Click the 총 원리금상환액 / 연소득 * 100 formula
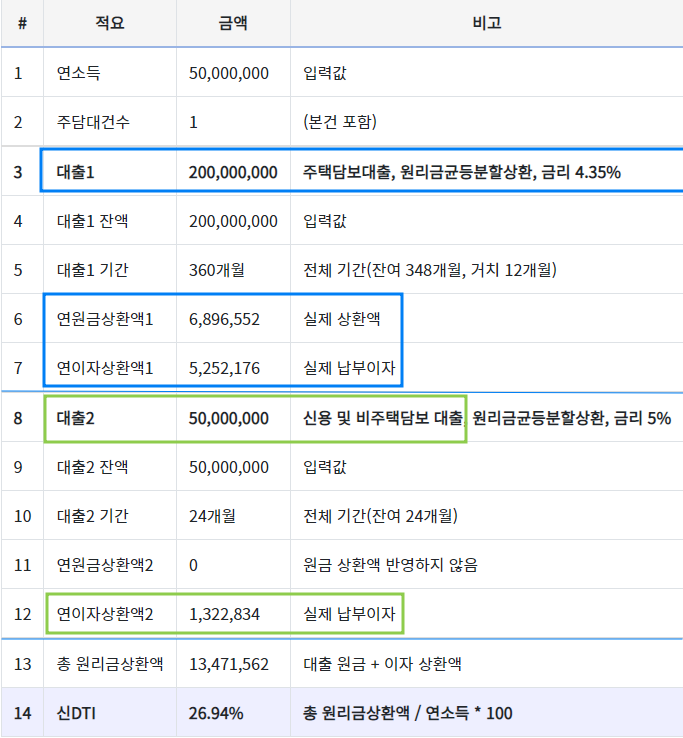The image size is (683, 738). (x=407, y=713)
